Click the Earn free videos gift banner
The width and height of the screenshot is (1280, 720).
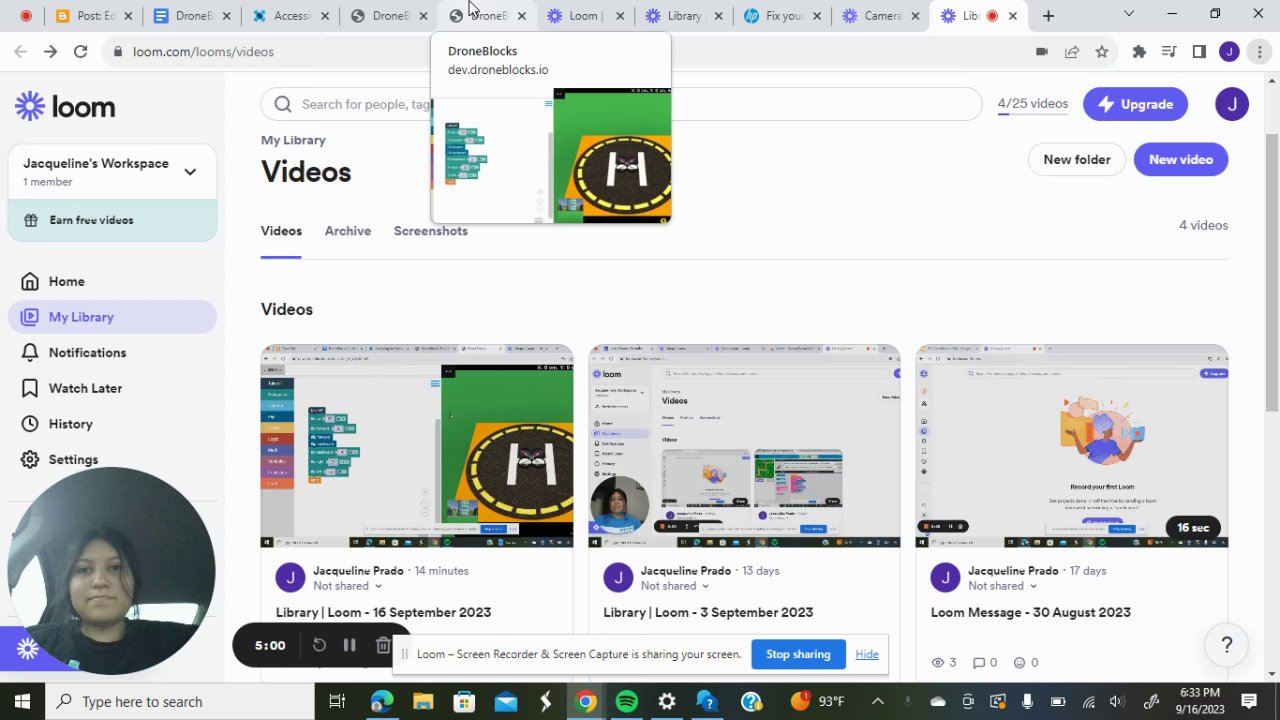pyautogui.click(x=112, y=220)
